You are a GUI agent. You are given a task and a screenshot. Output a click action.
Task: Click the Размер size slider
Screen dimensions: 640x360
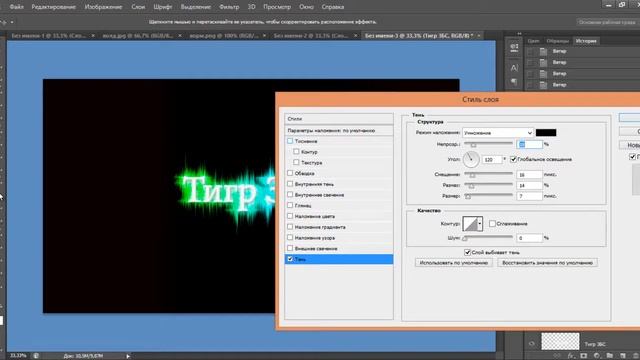[x=489, y=196]
